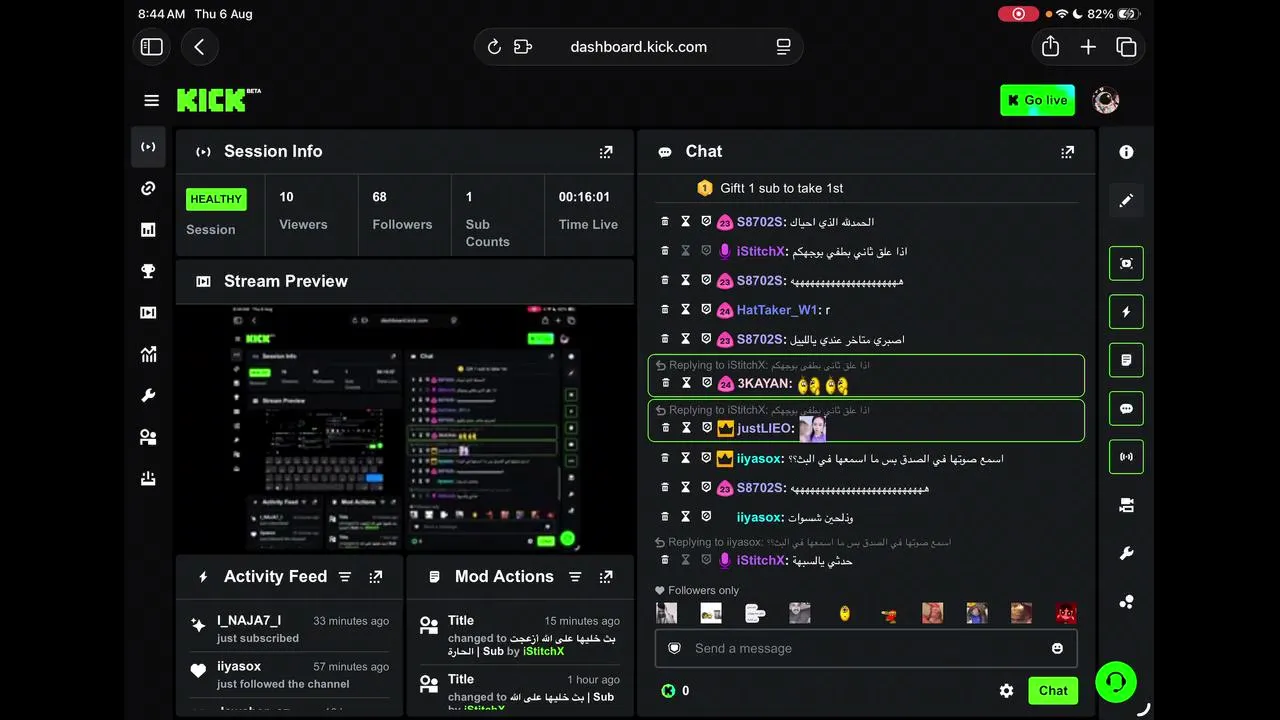Viewport: 1280px width, 720px height.
Task: Toggle the stream preview panel button
Action: coord(1126,263)
